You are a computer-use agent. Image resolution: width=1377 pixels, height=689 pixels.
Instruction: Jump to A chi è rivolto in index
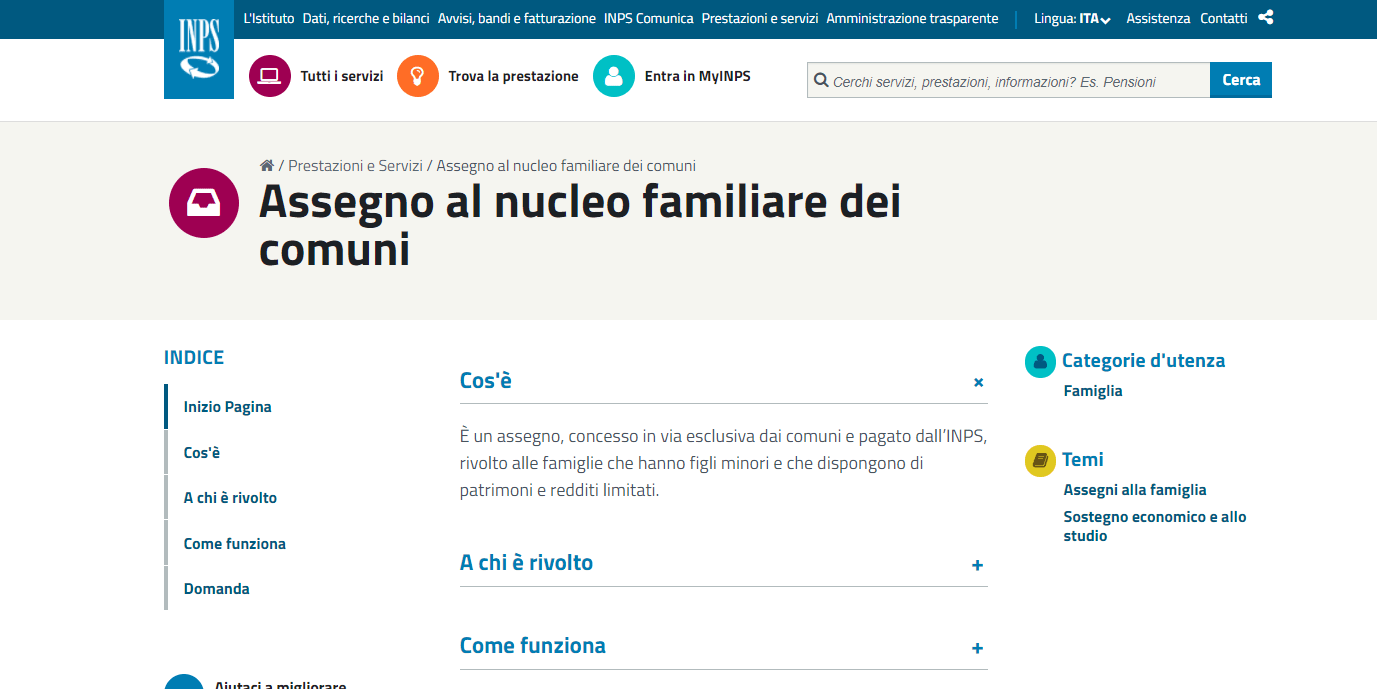point(230,498)
